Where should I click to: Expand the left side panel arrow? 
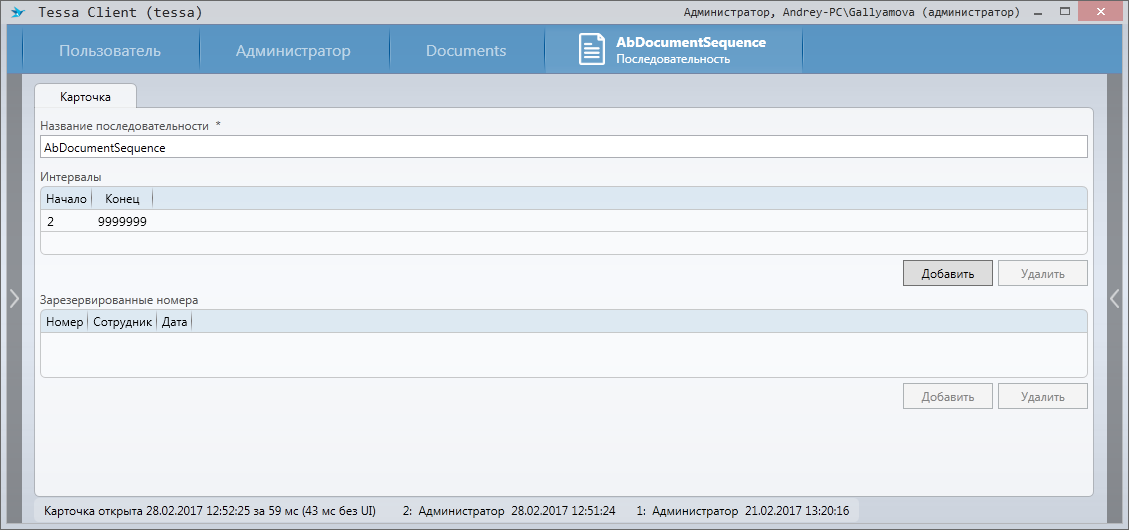point(14,298)
